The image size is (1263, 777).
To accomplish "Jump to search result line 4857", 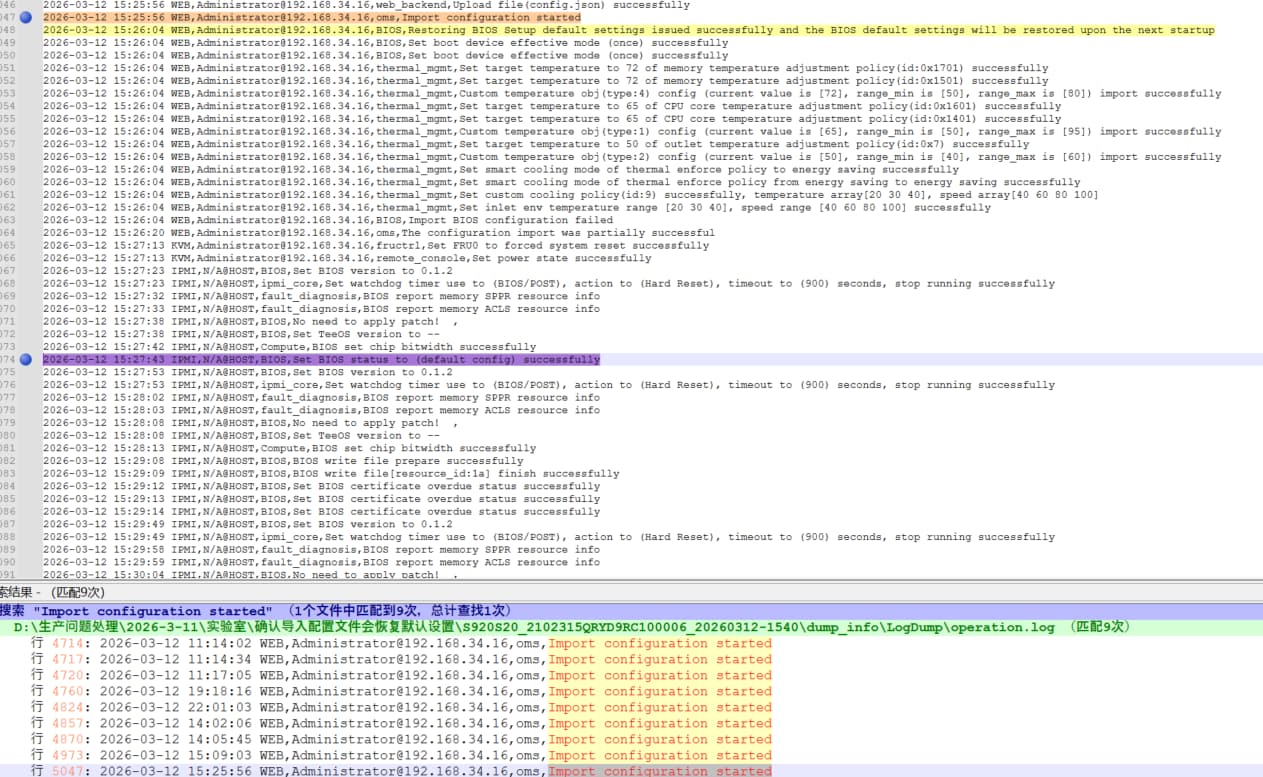I will click(400, 723).
